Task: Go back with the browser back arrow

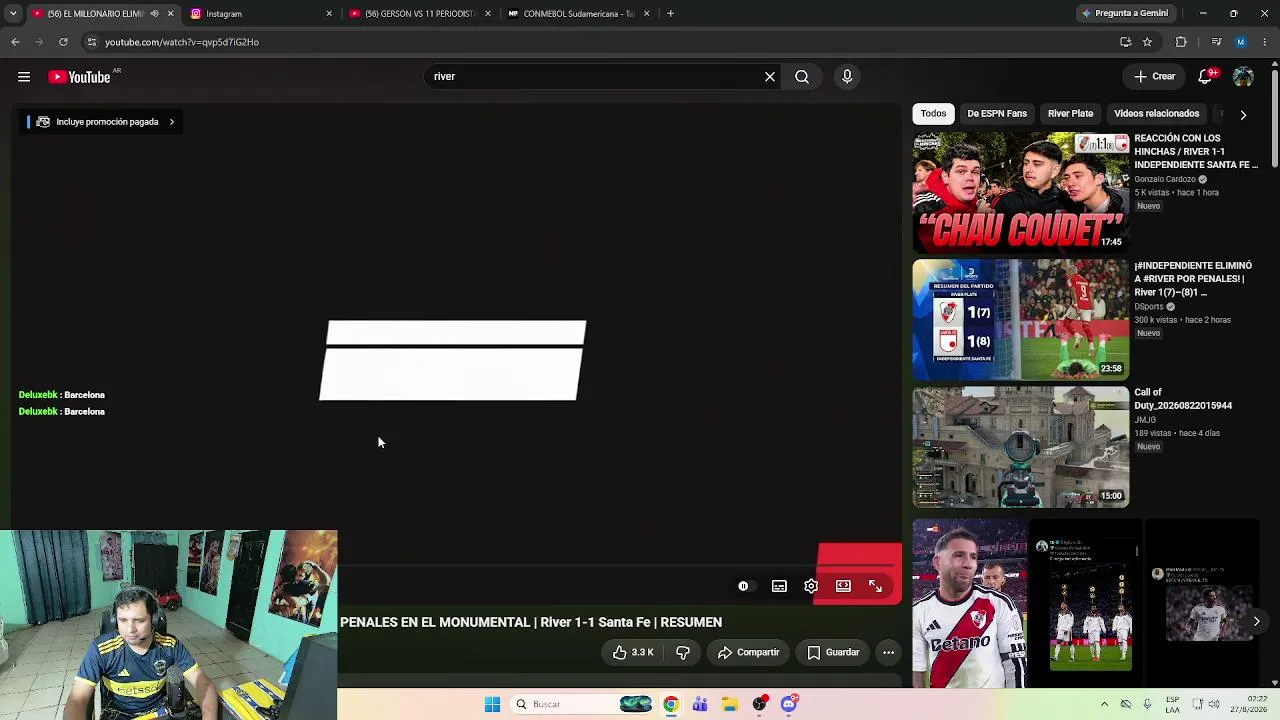Action: pos(15,42)
